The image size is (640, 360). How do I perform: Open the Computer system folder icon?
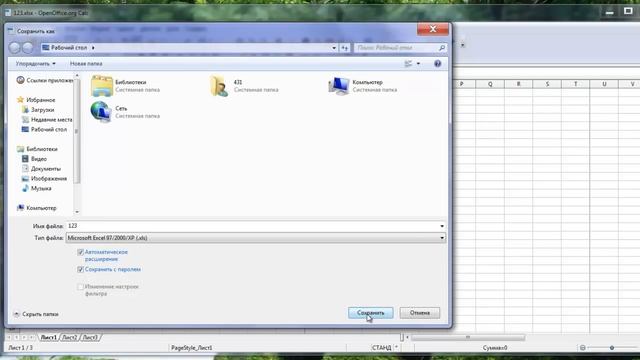tap(339, 86)
